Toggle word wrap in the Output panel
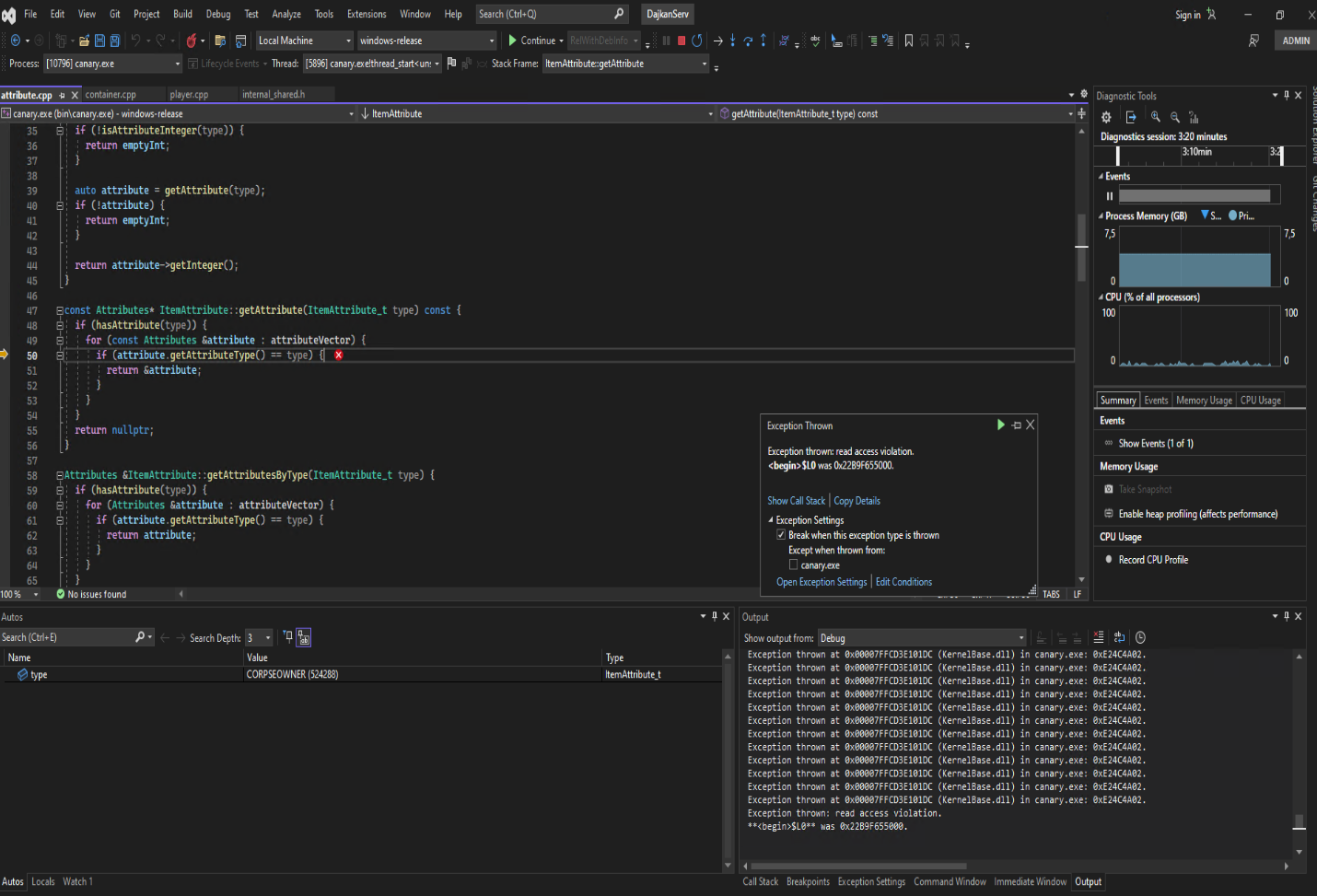The image size is (1317, 896). coord(1118,637)
